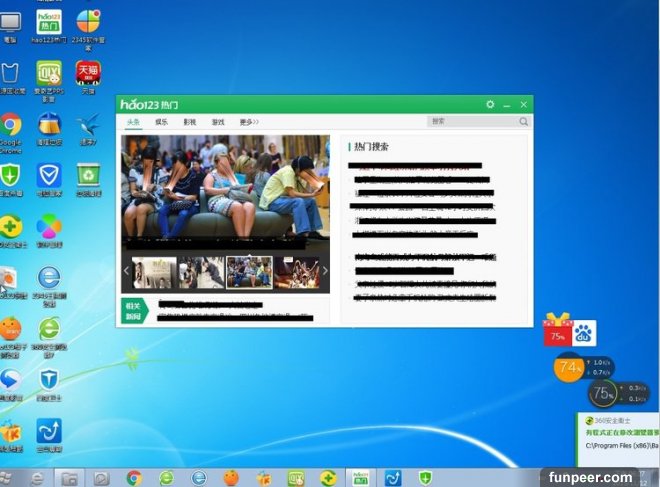Image resolution: width=660 pixels, height=487 pixels.
Task: Show next thumbnails with right carousel arrow
Action: (x=325, y=270)
